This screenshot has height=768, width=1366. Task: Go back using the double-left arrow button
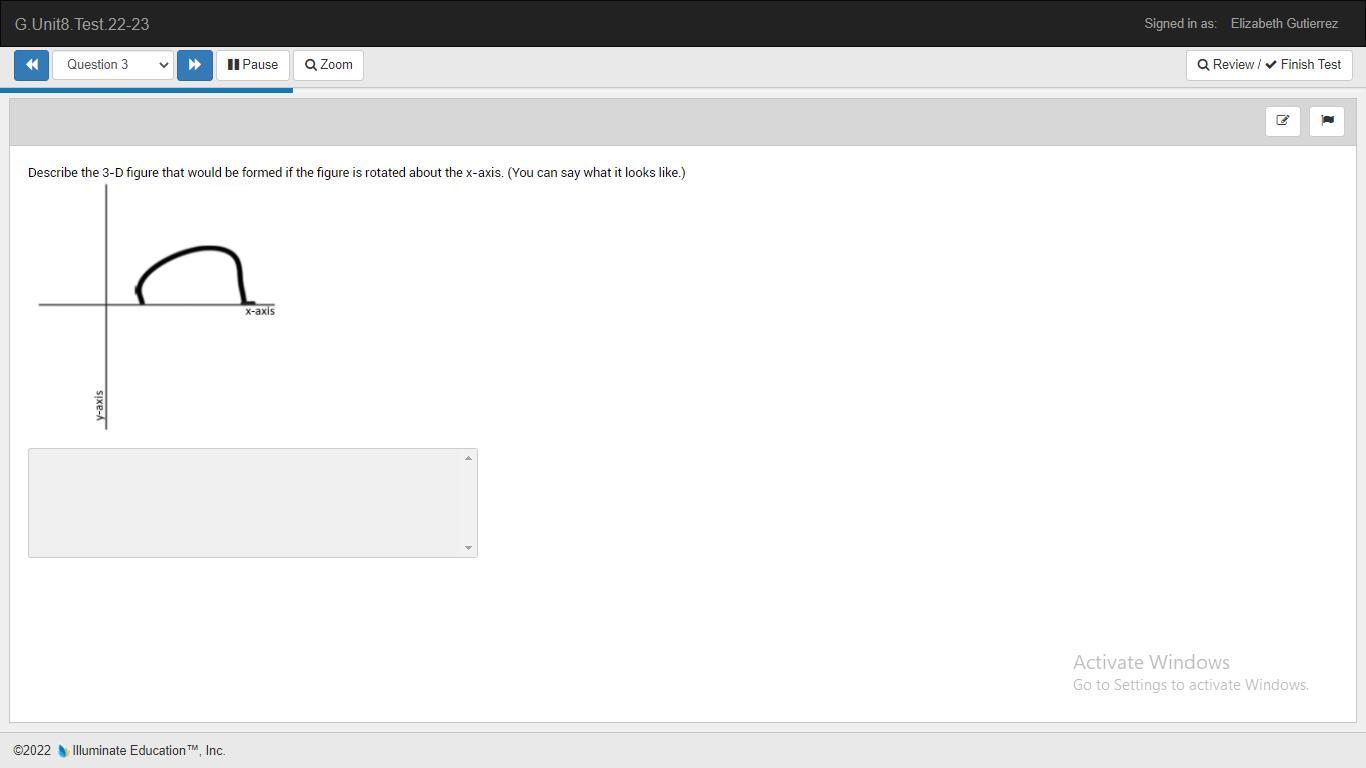coord(31,65)
